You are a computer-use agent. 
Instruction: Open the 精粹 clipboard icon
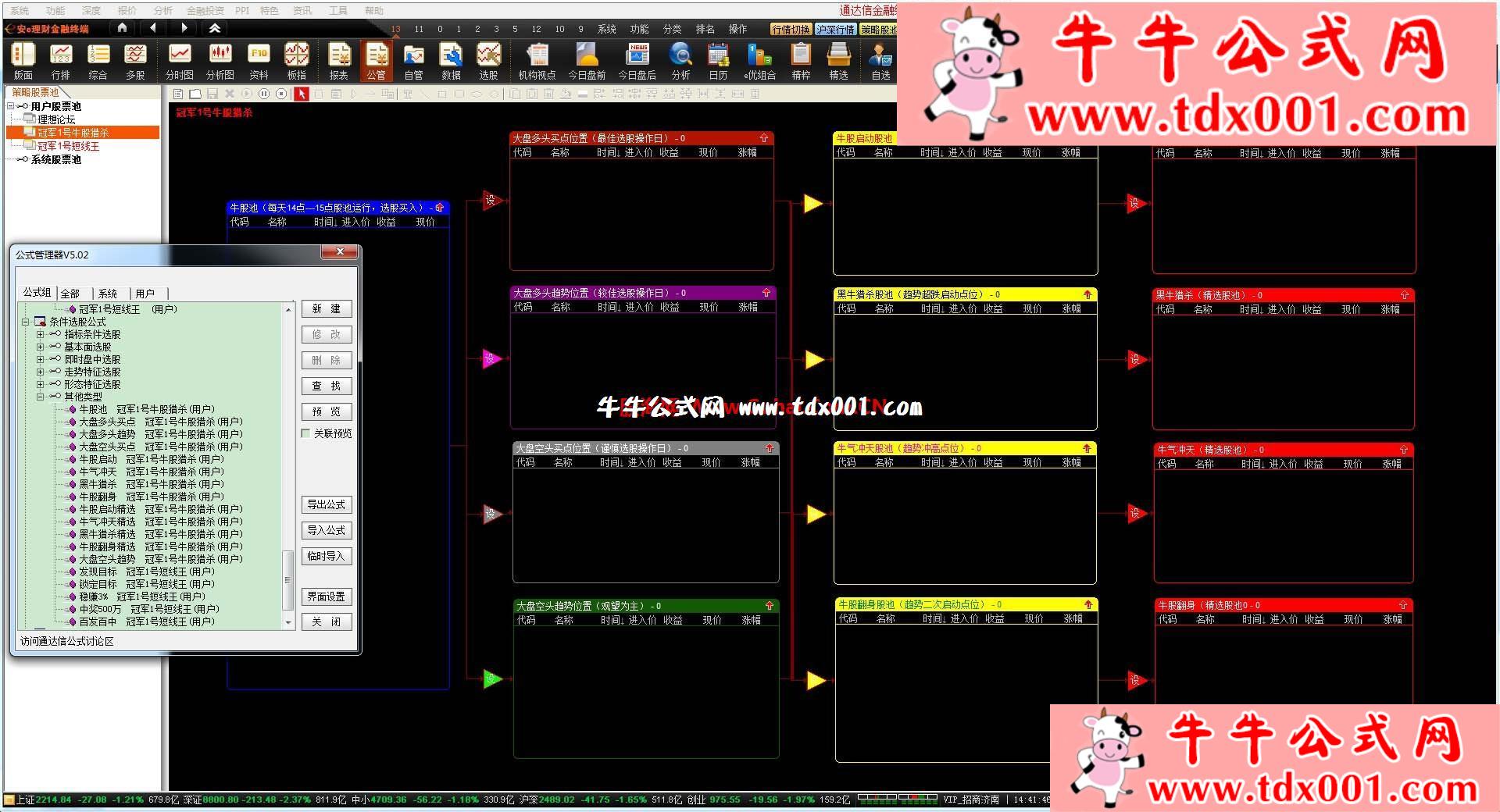coord(801,61)
